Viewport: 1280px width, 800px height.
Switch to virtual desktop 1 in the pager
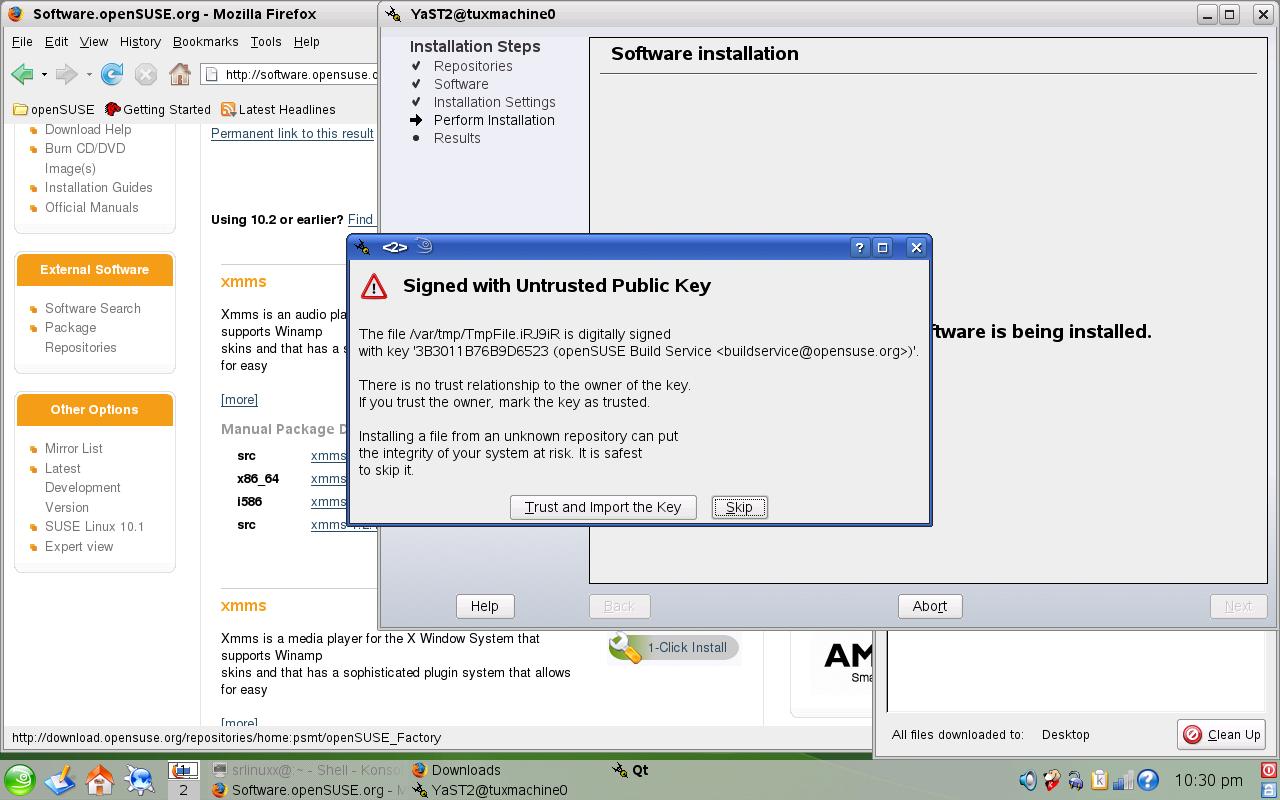(183, 770)
